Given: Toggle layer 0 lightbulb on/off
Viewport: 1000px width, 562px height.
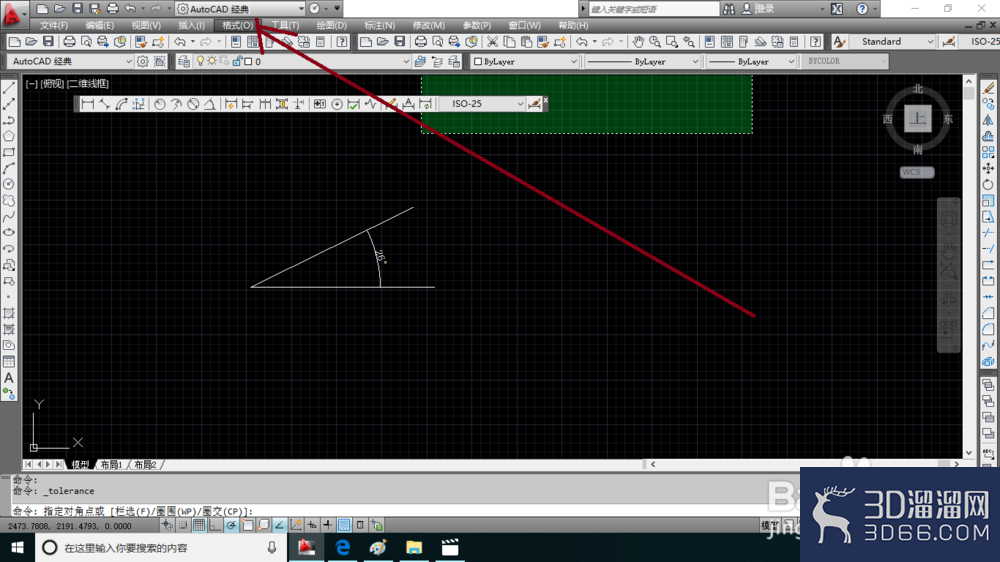Looking at the screenshot, I should (x=200, y=61).
